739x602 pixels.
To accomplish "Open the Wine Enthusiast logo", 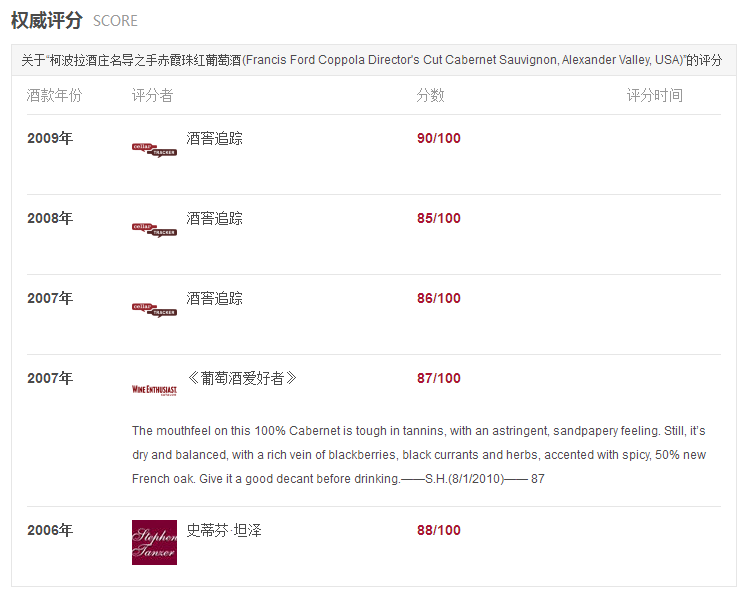I will coord(154,390).
